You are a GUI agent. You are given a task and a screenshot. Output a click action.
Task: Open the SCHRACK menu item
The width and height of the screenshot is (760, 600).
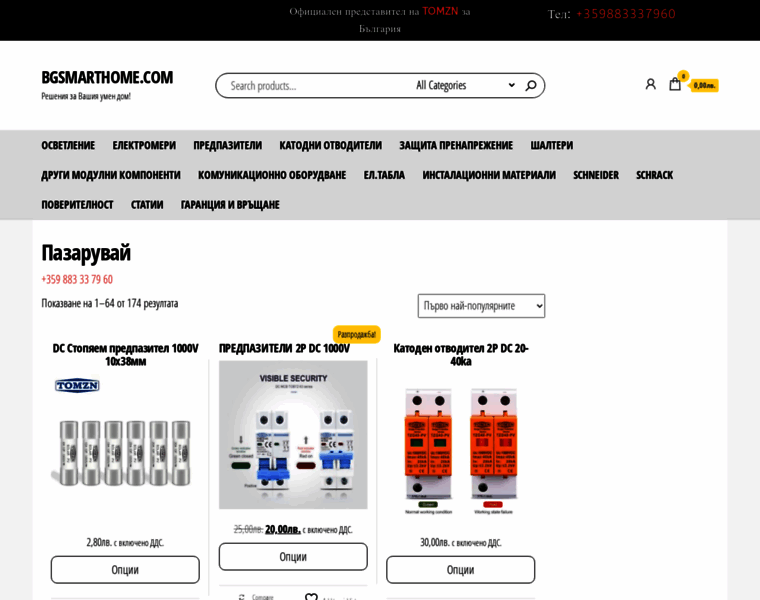point(654,175)
